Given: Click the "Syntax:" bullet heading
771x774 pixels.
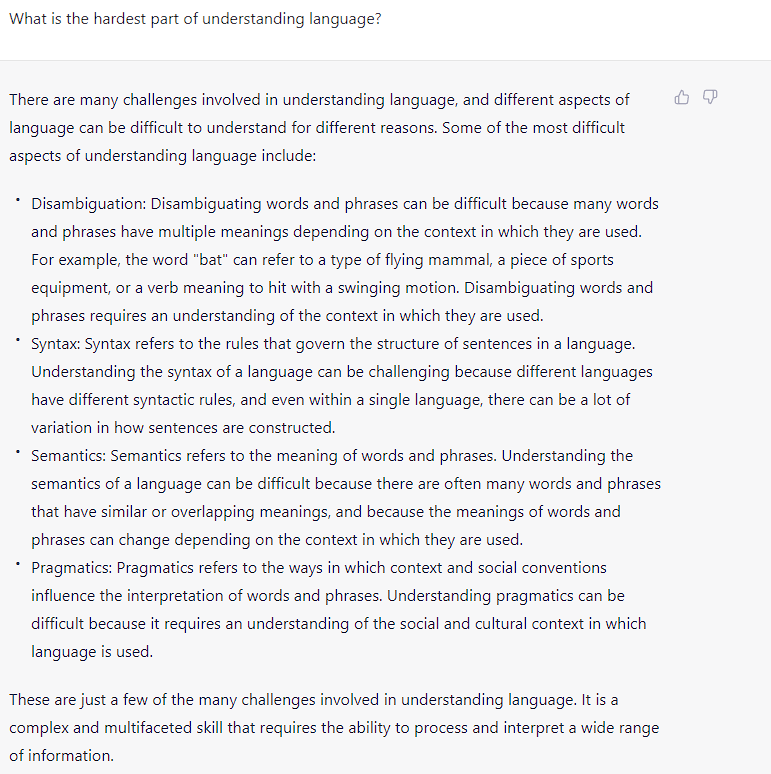Looking at the screenshot, I should click(56, 344).
